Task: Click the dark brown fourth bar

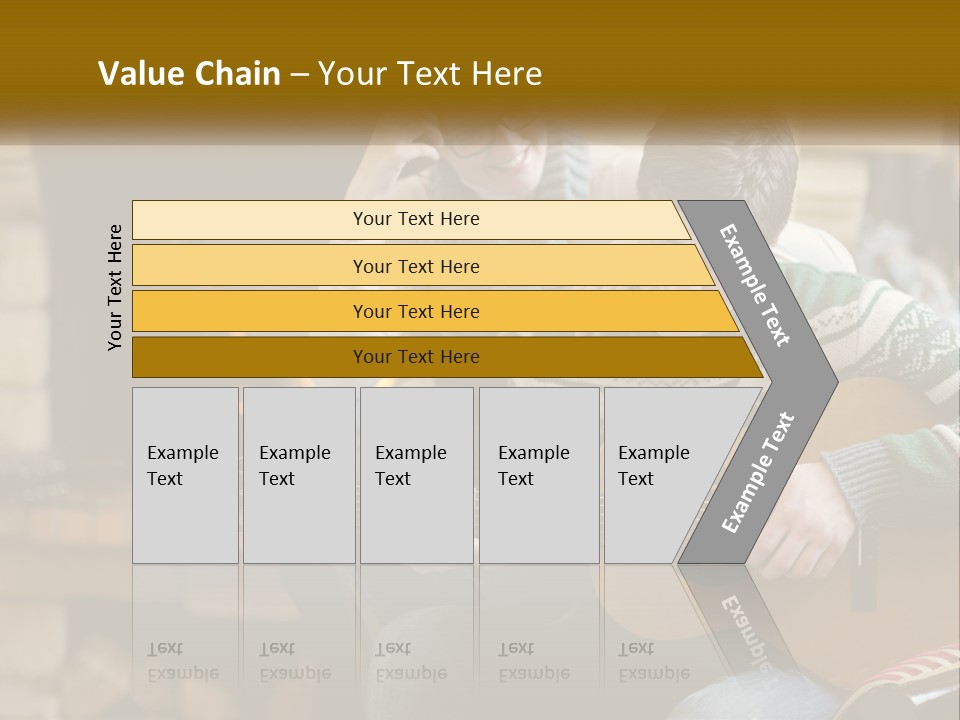Action: [x=415, y=357]
